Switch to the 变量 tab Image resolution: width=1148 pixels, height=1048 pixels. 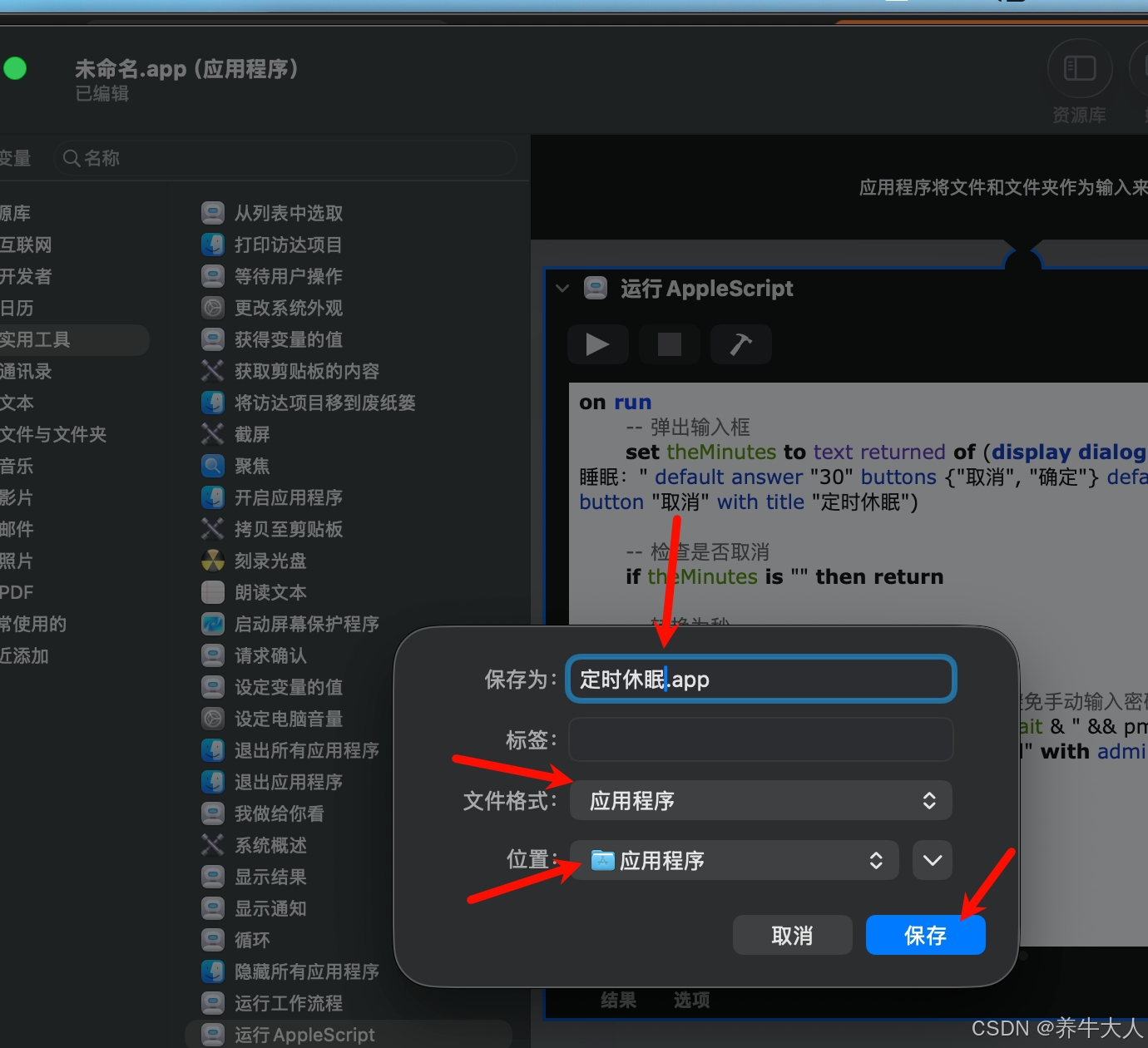15,158
